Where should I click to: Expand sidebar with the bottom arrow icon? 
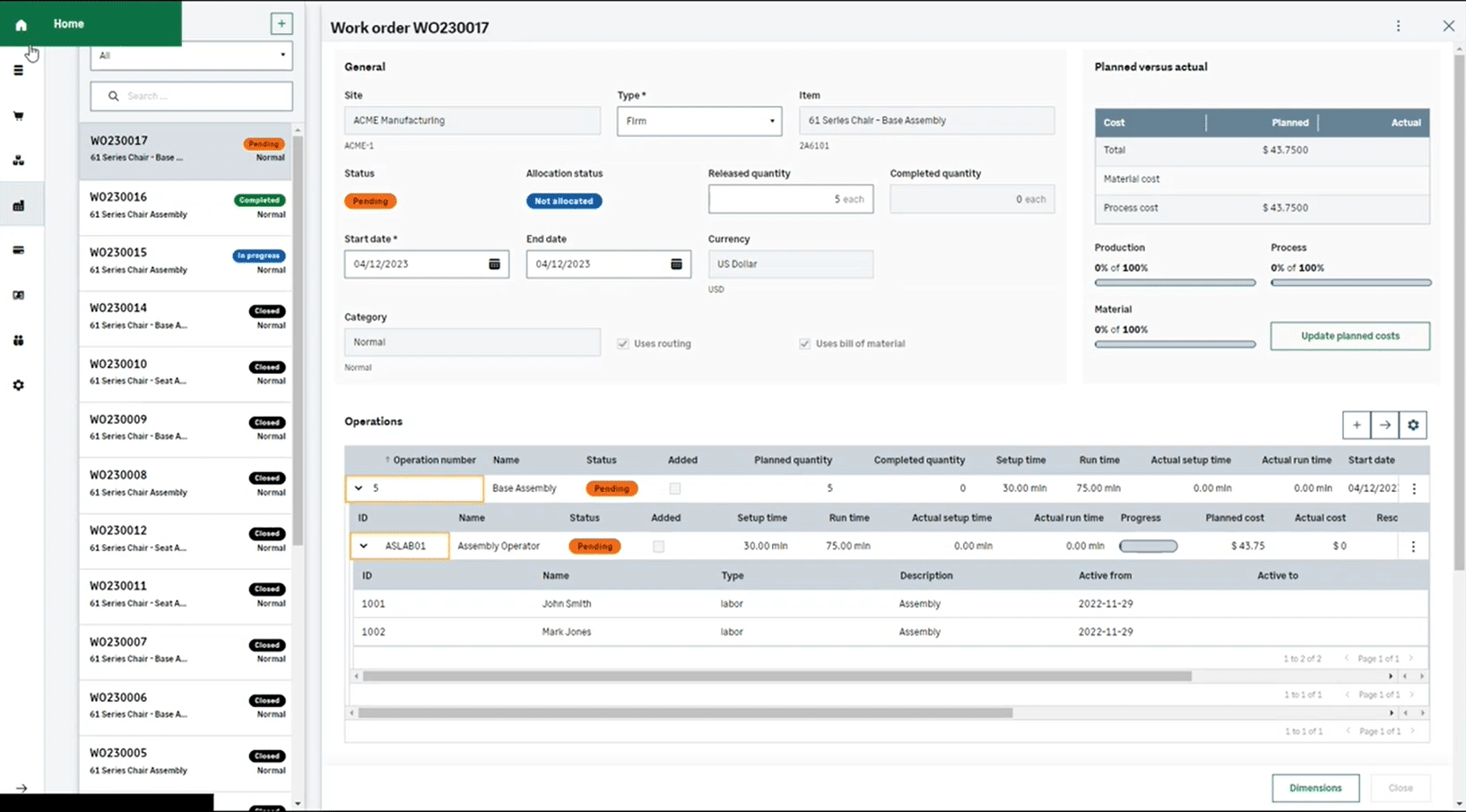[22, 789]
